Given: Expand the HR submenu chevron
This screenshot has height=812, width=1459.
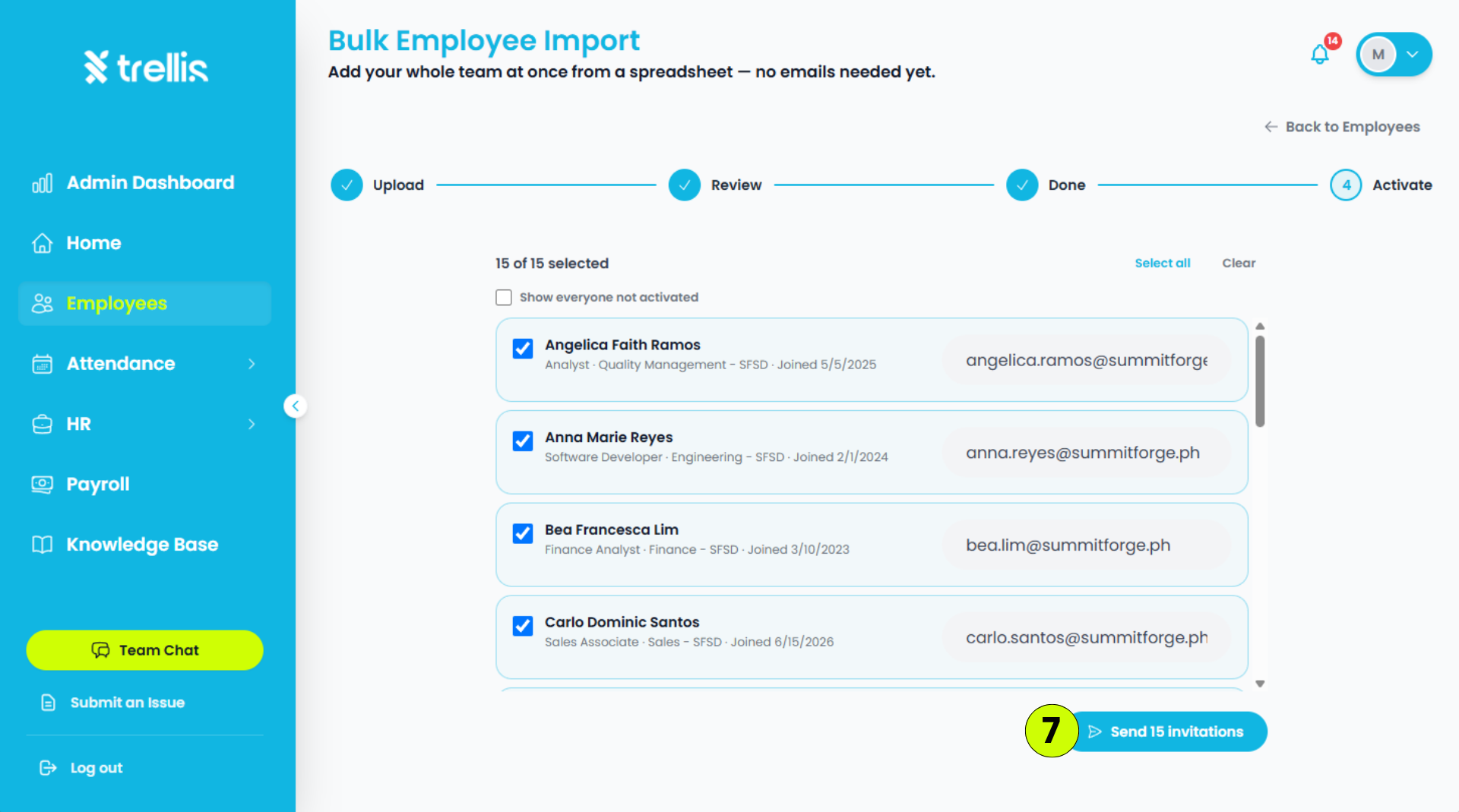Looking at the screenshot, I should coord(252,424).
